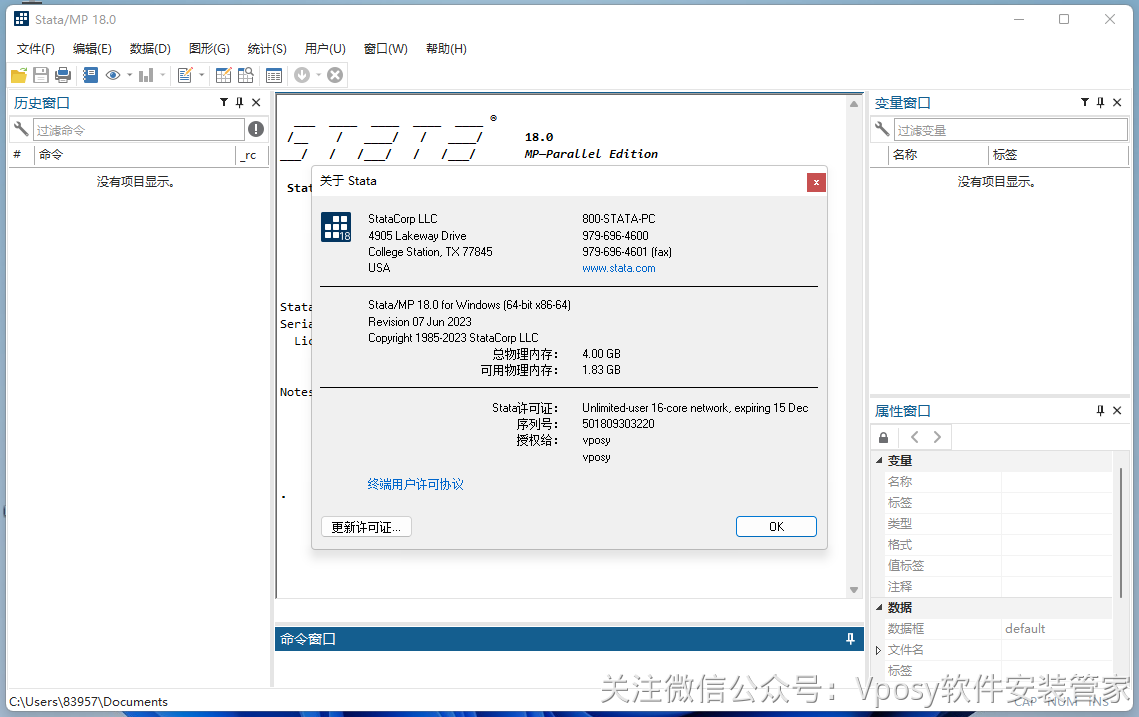1139x717 pixels.
Task: Click the Viewer eye icon
Action: [x=113, y=75]
